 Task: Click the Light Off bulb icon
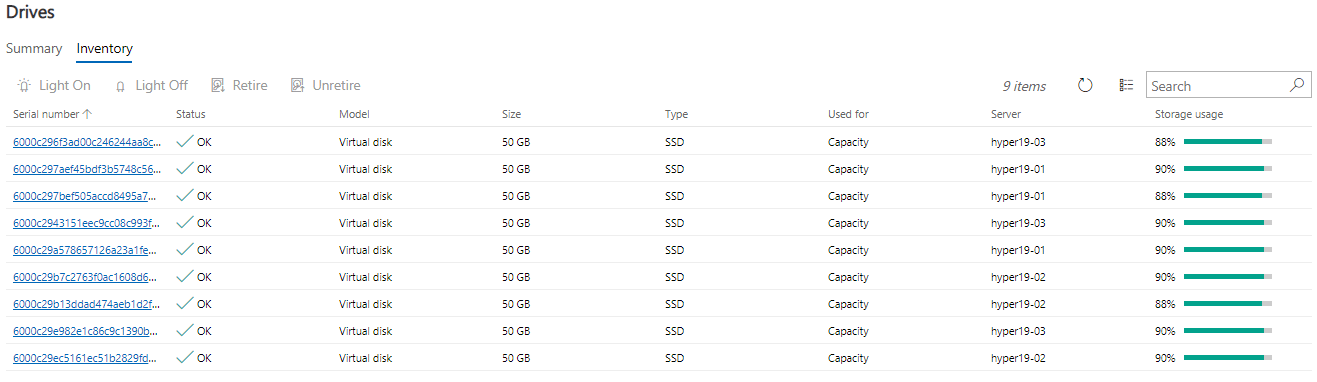point(121,86)
